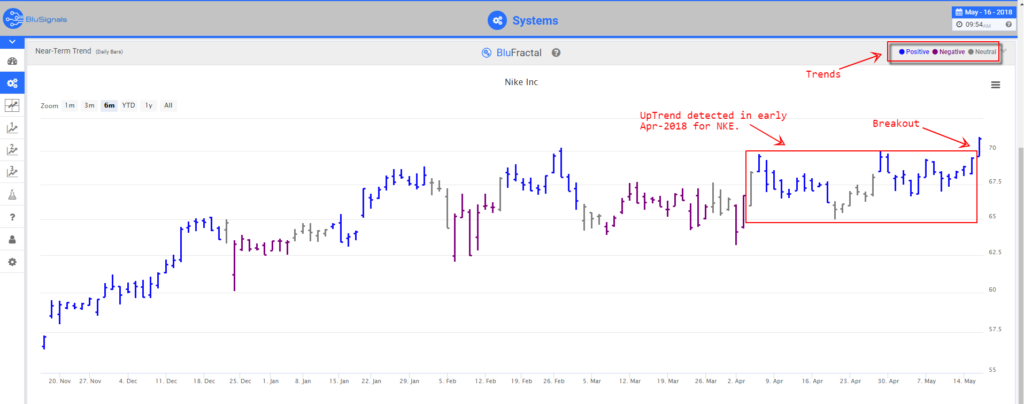
Task: Select the Systems gears sidebar icon
Action: click(12, 83)
